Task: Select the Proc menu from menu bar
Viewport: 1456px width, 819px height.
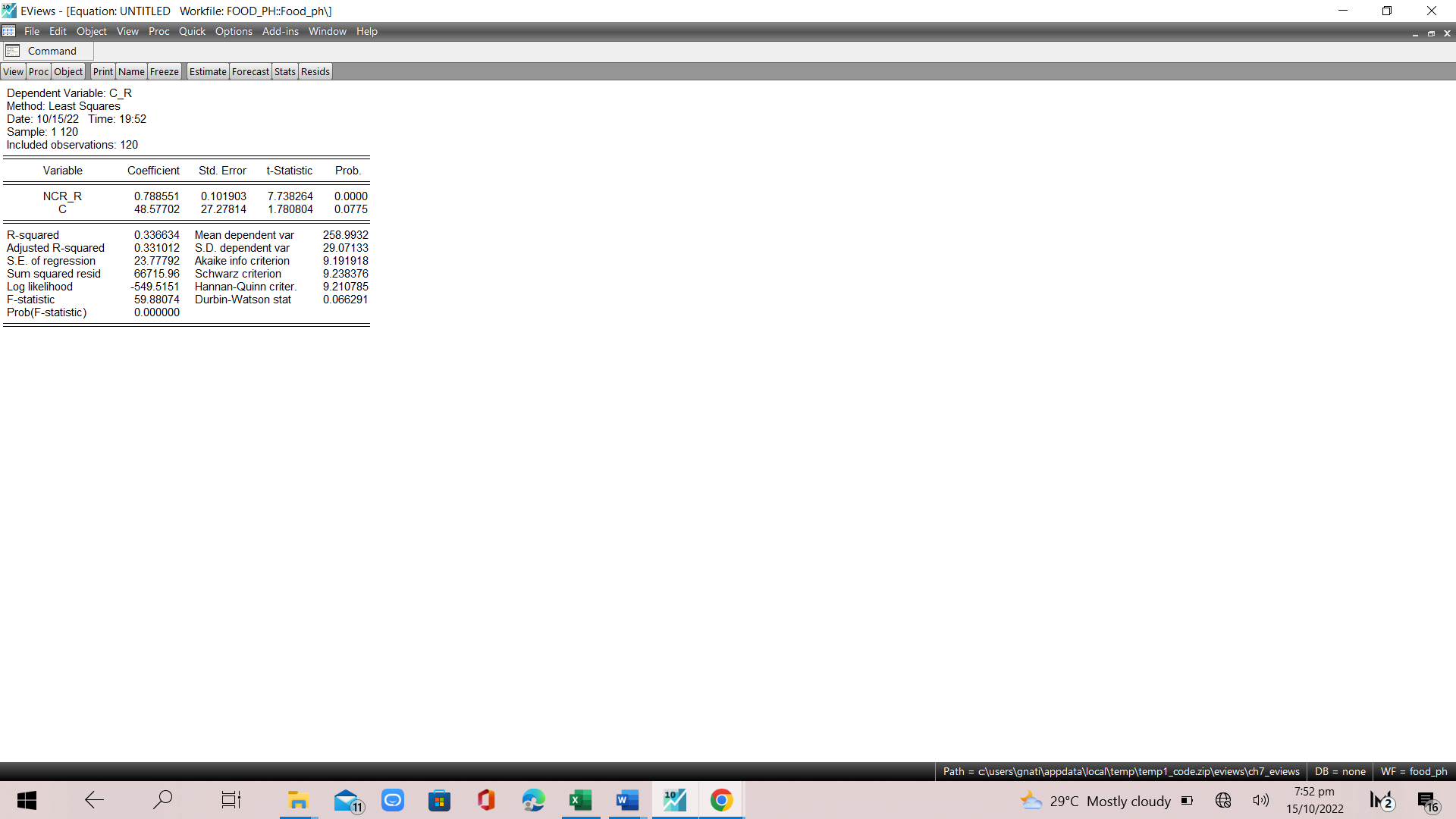Action: pyautogui.click(x=158, y=31)
